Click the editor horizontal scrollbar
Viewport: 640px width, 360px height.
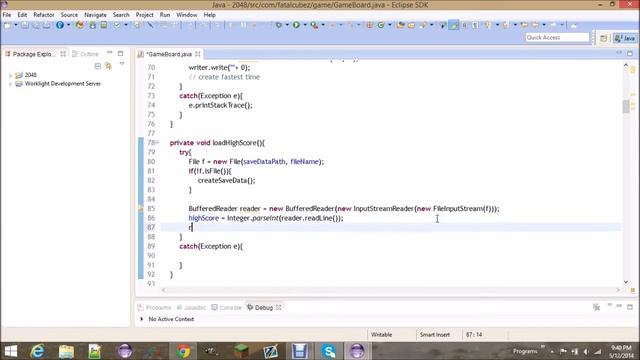pyautogui.click(x=391, y=290)
